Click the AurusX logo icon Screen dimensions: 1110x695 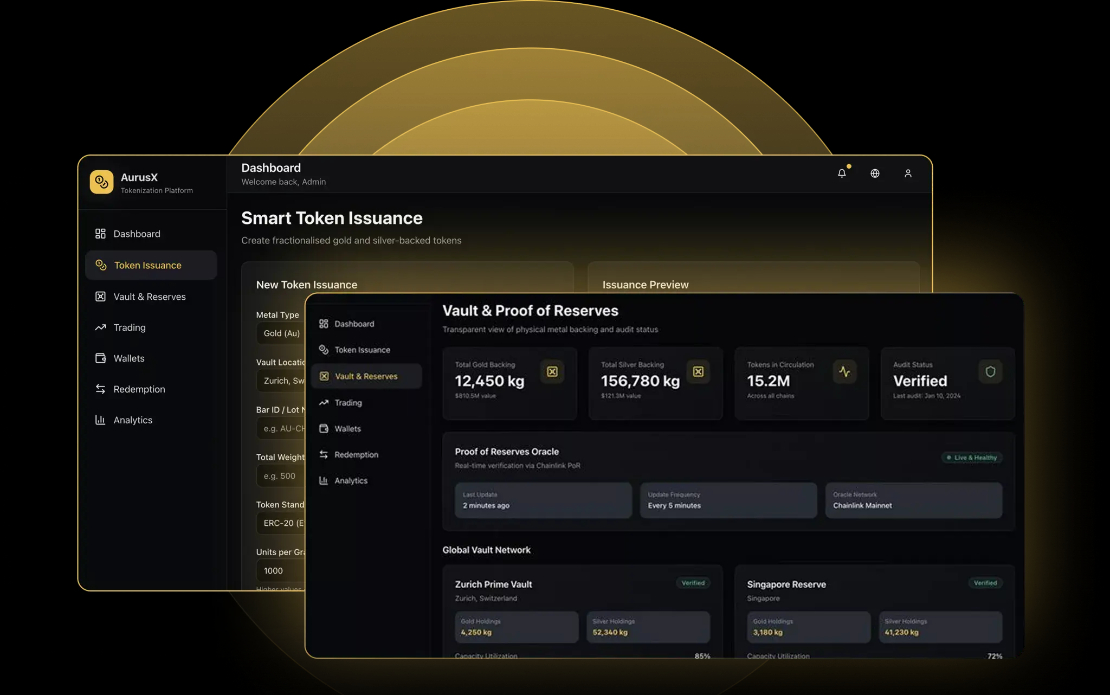click(101, 182)
